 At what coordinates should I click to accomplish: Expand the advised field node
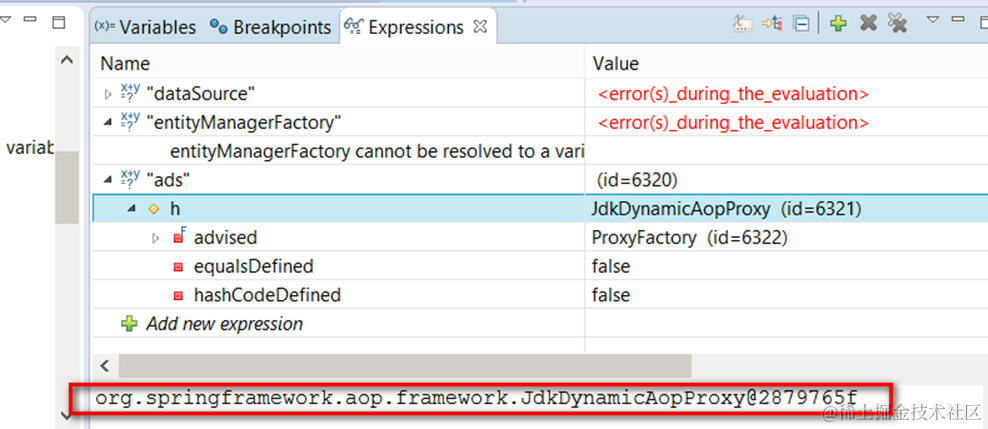pos(156,238)
